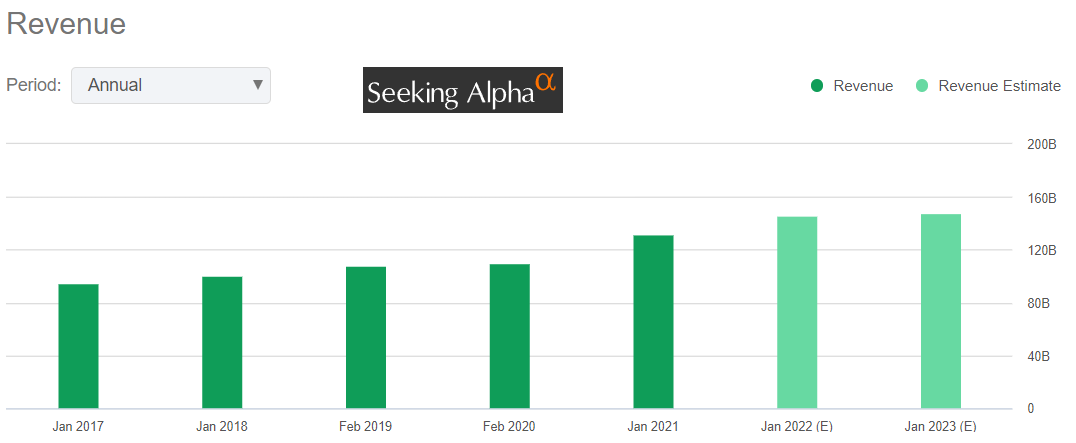Click the dark green Revenue legend dot
Image resolution: width=1076 pixels, height=443 pixels.
click(x=817, y=86)
